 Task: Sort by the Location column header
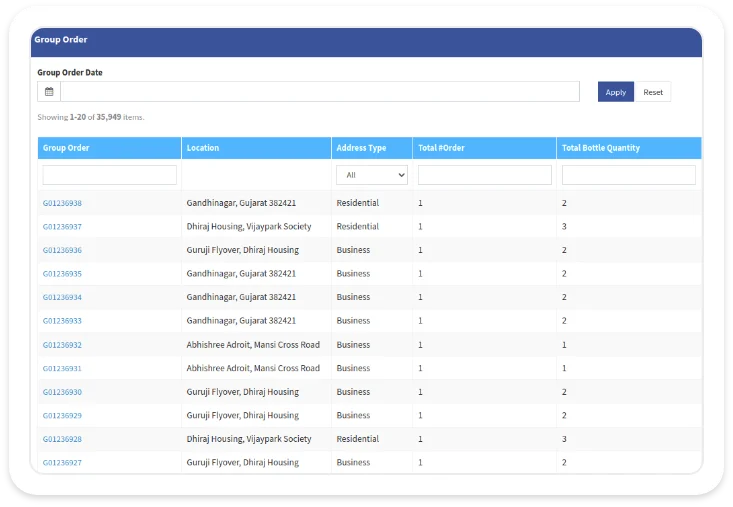[203, 148]
